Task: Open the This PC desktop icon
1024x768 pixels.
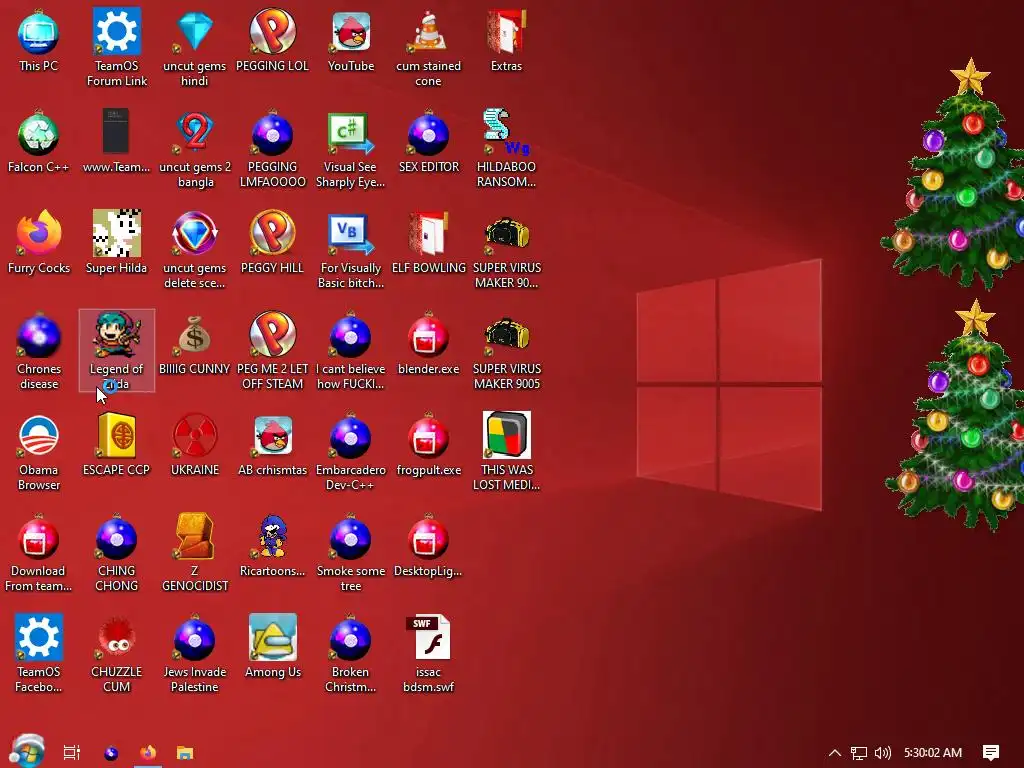Action: coord(39,40)
